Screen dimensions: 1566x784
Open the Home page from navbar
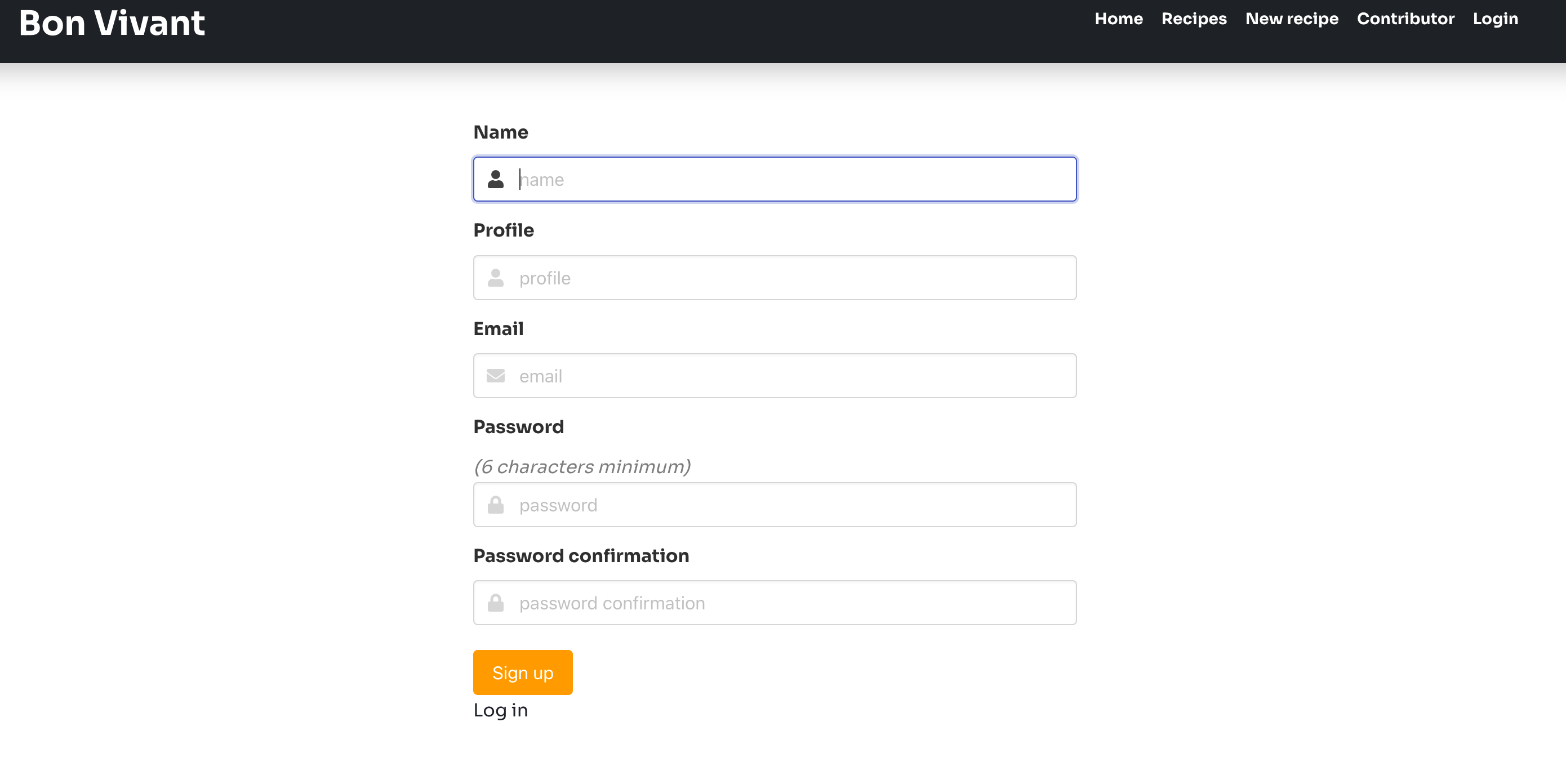tap(1119, 19)
